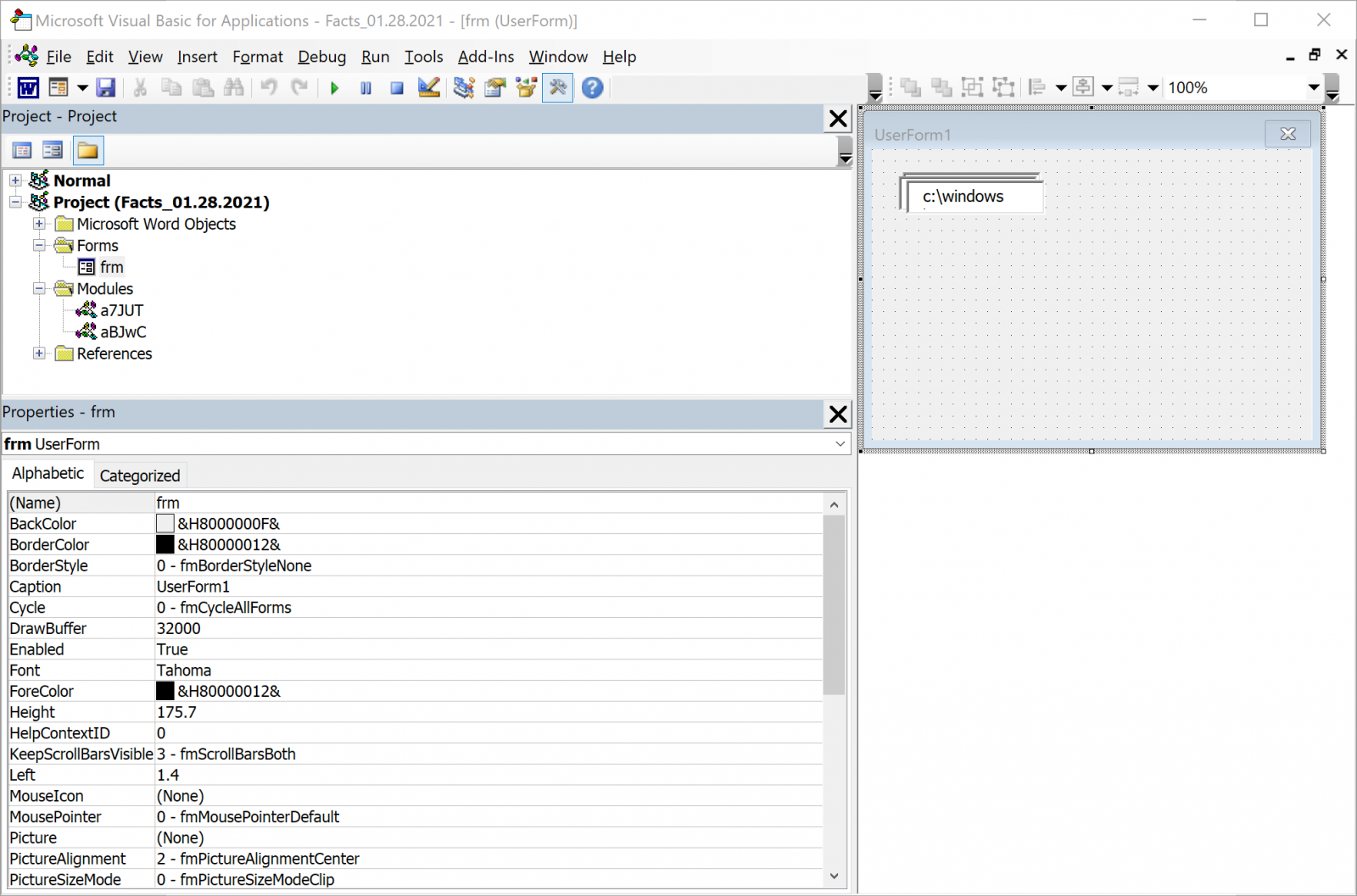
Task: Click the blue Help question mark icon
Action: pyautogui.click(x=592, y=87)
